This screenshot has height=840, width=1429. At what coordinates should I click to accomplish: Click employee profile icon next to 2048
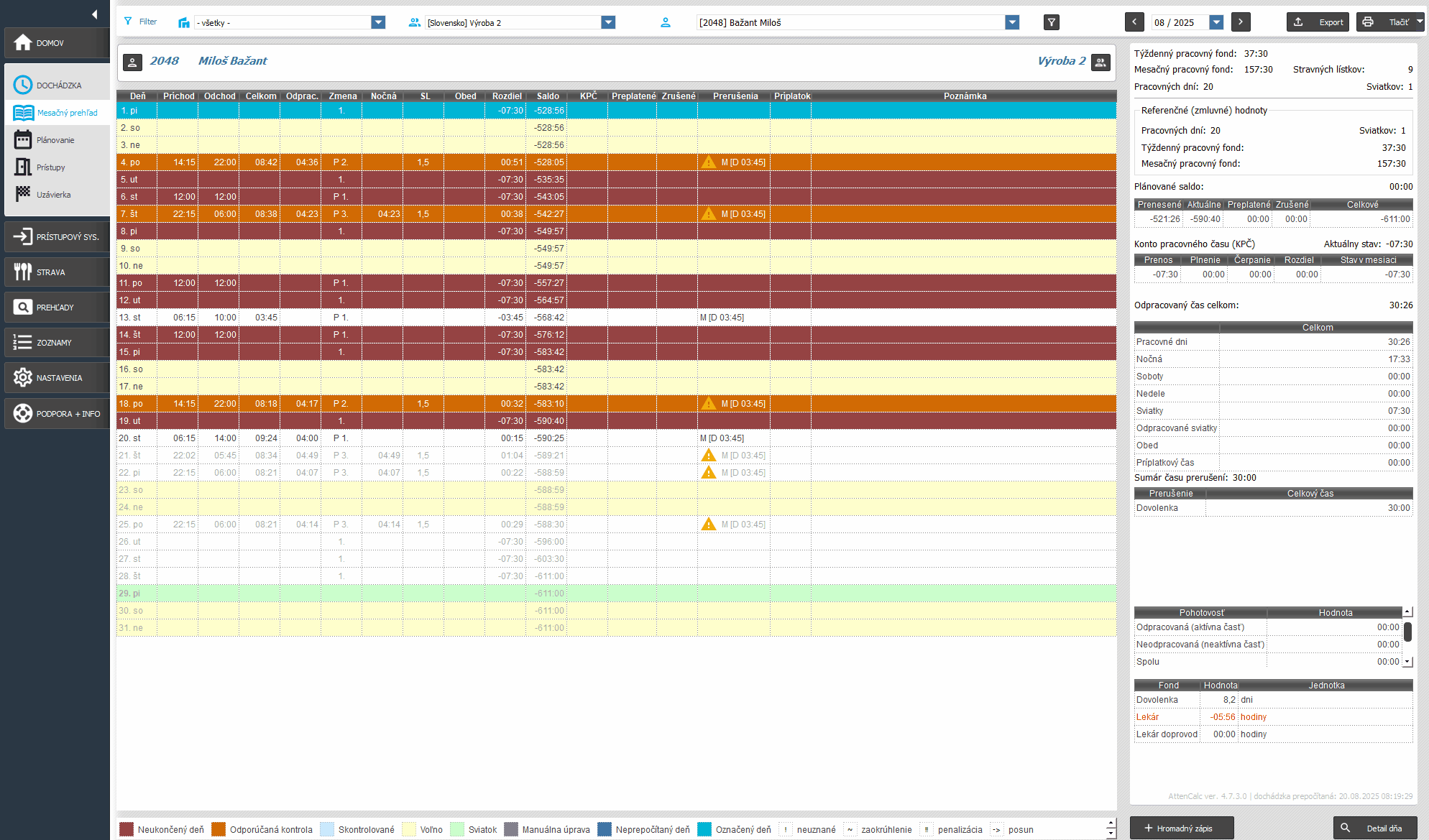pyautogui.click(x=132, y=63)
